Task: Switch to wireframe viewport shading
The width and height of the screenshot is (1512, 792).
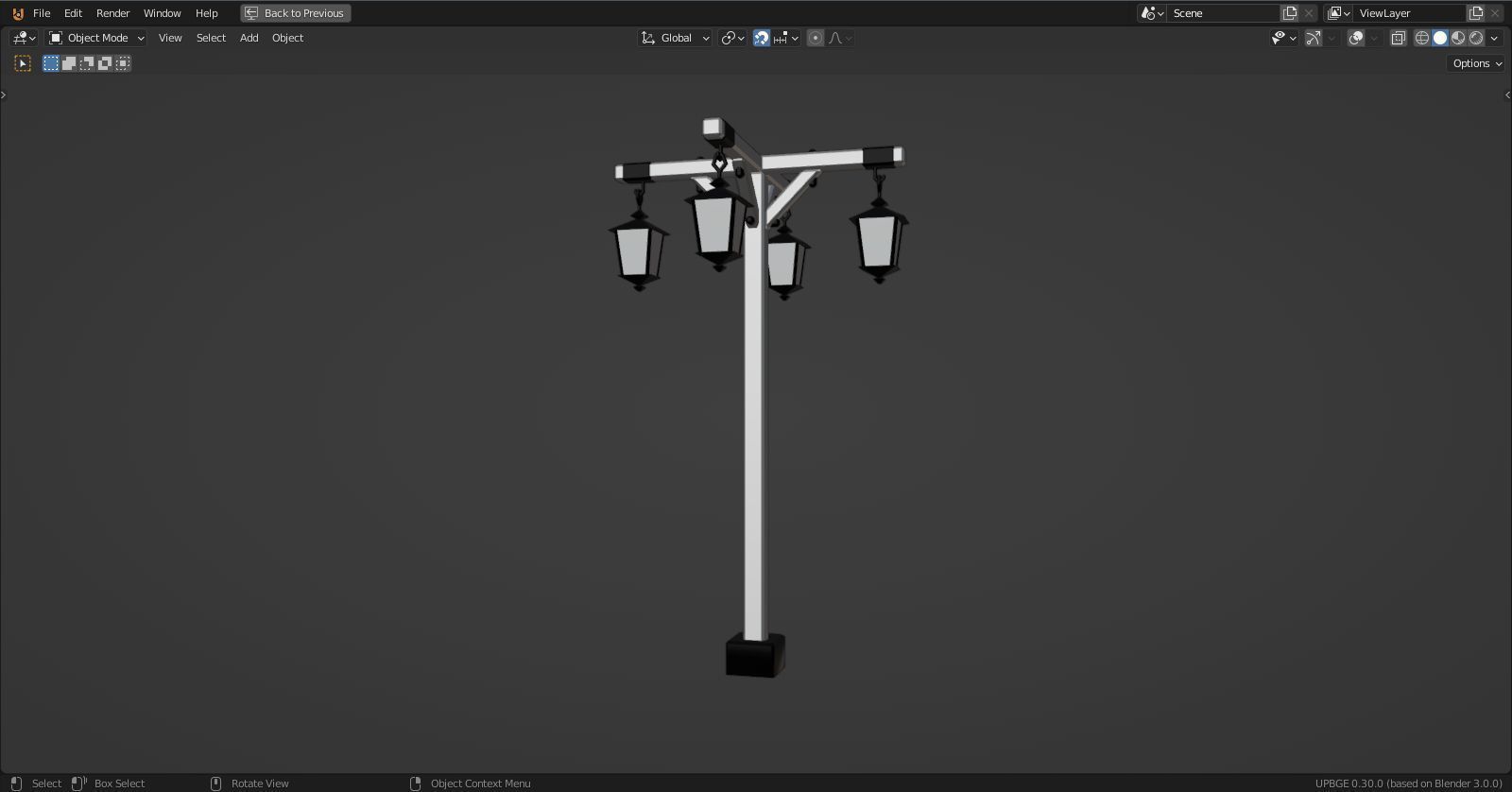Action: (1422, 38)
